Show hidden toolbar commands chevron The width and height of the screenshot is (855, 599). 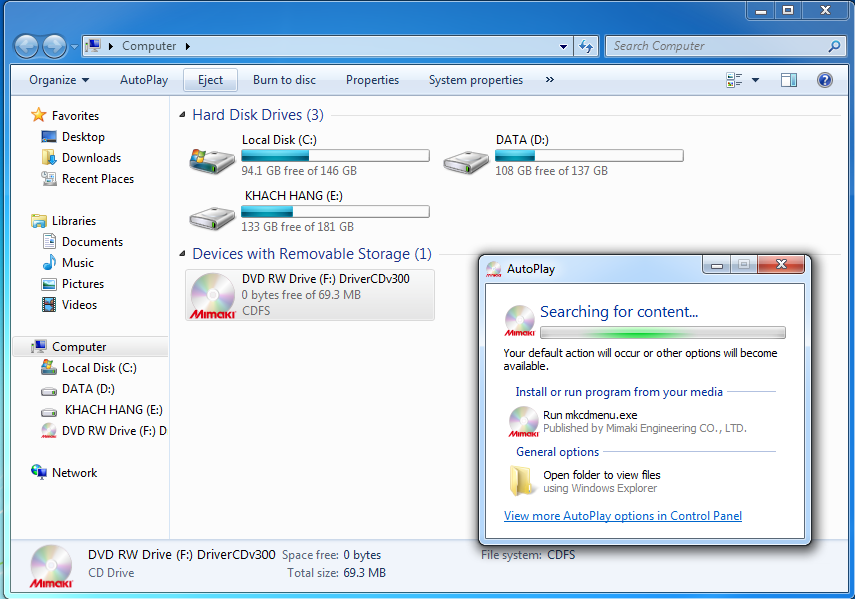click(550, 80)
